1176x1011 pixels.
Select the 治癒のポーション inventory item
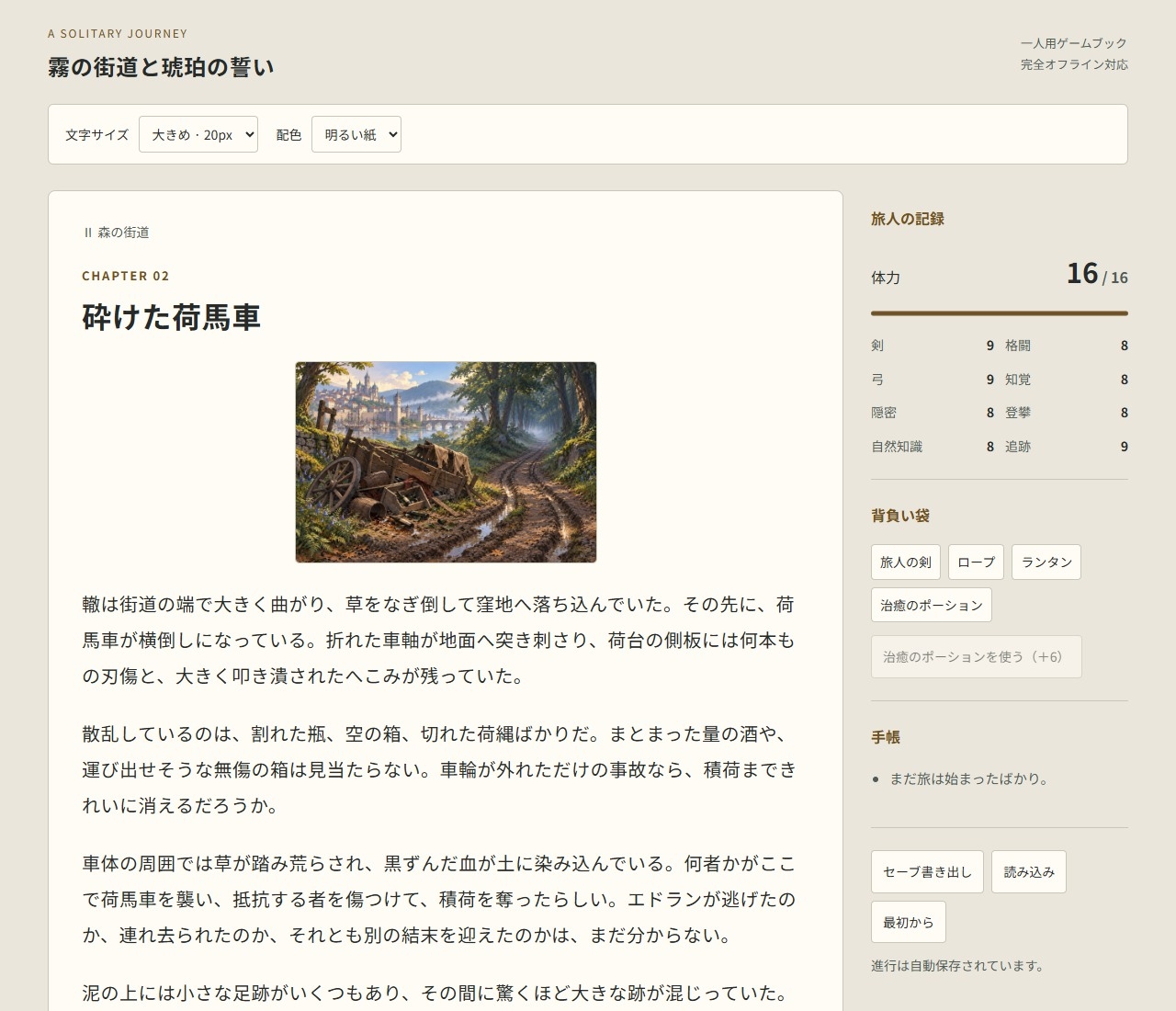point(932,605)
